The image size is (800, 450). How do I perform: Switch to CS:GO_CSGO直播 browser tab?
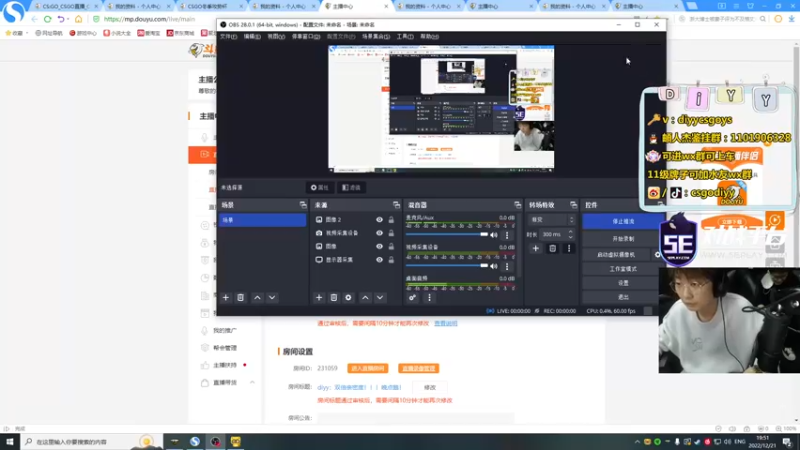(x=65, y=6)
